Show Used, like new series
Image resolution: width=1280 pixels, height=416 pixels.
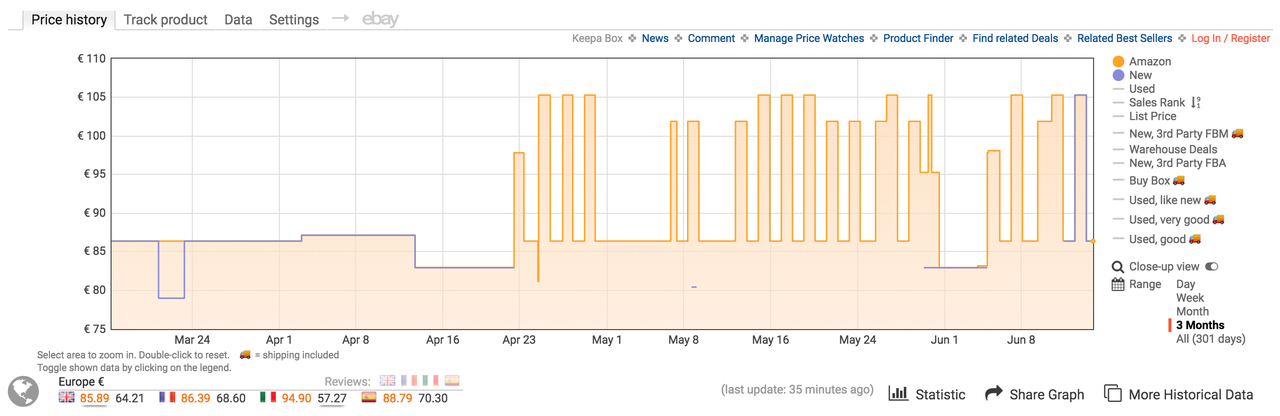tap(1165, 200)
